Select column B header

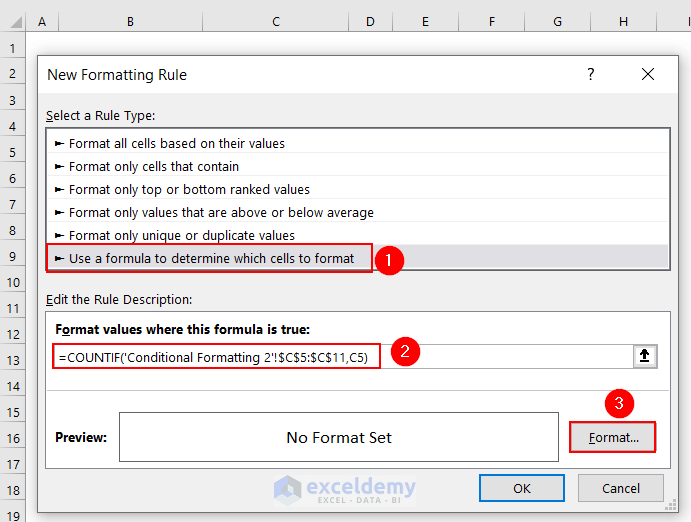coord(130,21)
